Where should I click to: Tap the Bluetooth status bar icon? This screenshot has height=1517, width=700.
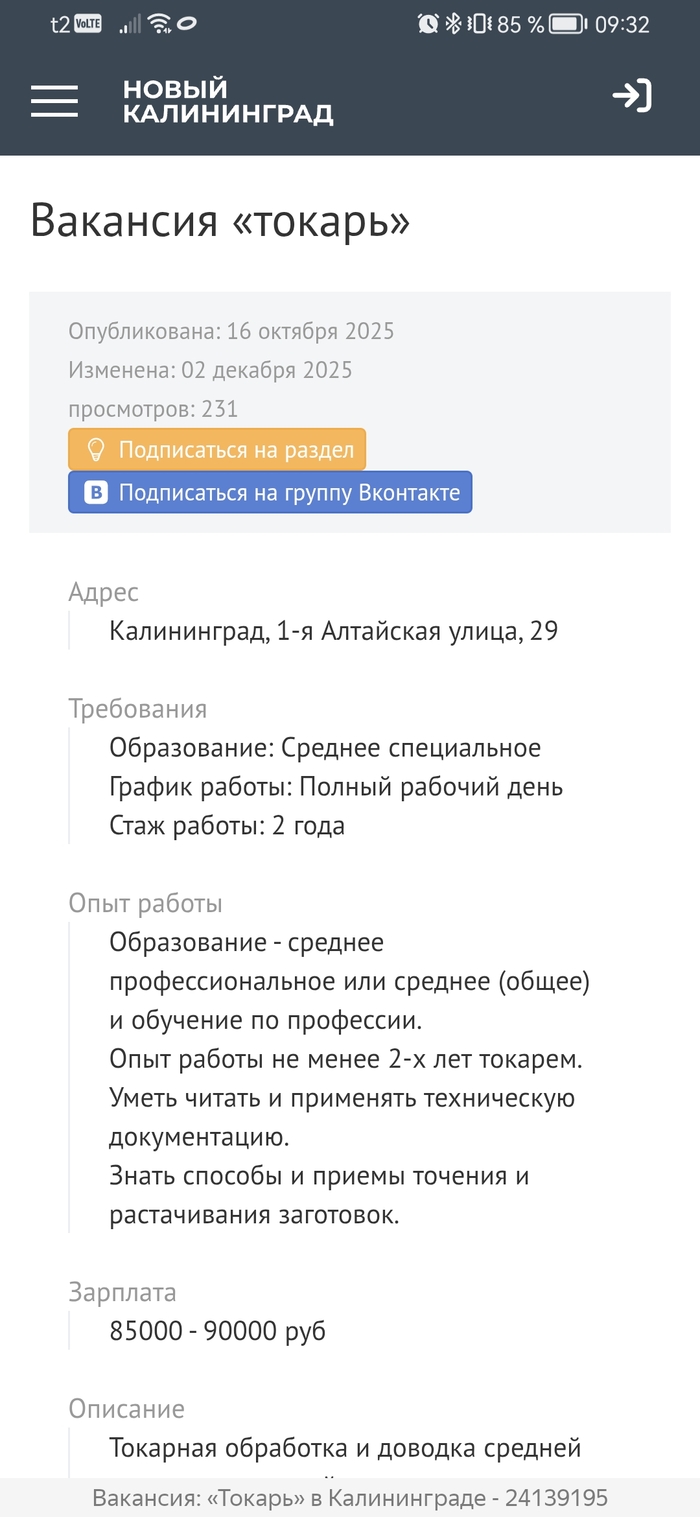(453, 24)
